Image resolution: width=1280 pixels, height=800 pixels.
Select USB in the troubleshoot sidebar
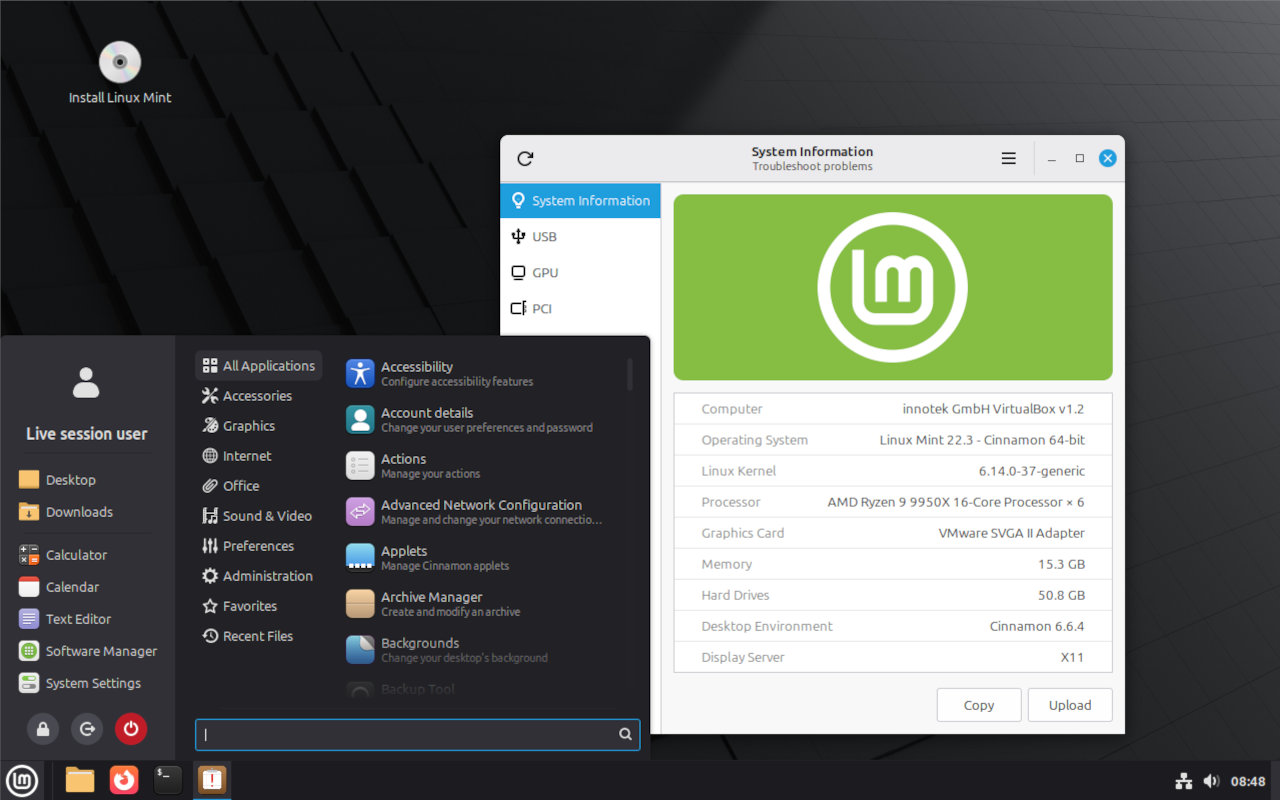click(x=543, y=236)
